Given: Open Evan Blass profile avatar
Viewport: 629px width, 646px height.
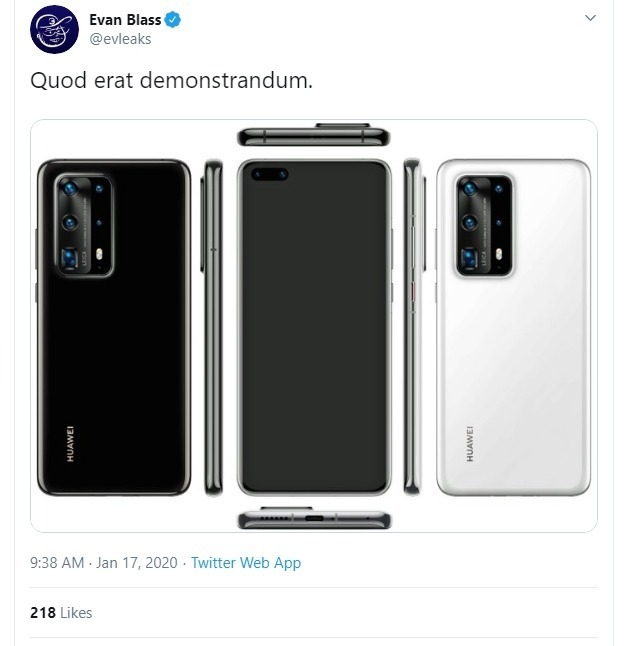Looking at the screenshot, I should pyautogui.click(x=54, y=29).
